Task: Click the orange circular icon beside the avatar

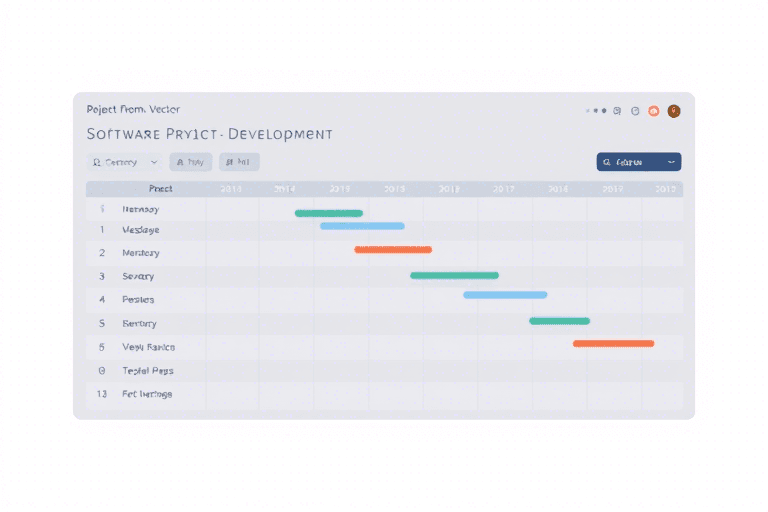Action: point(653,111)
